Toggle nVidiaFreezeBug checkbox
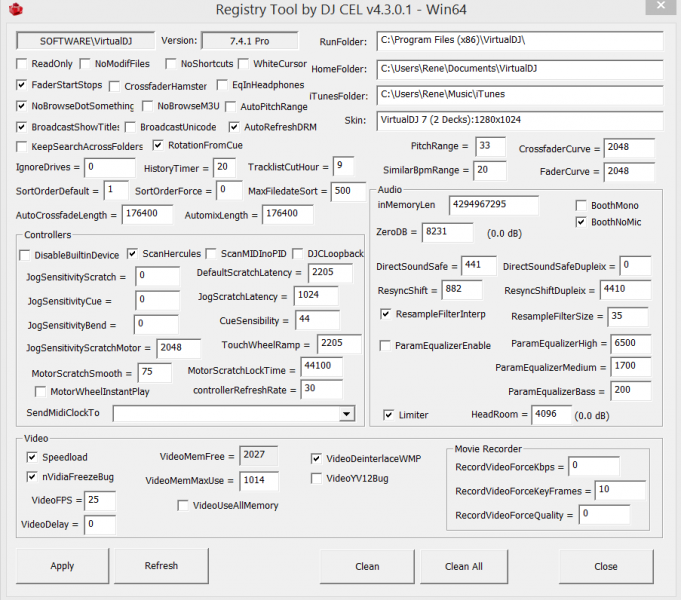 click(32, 477)
